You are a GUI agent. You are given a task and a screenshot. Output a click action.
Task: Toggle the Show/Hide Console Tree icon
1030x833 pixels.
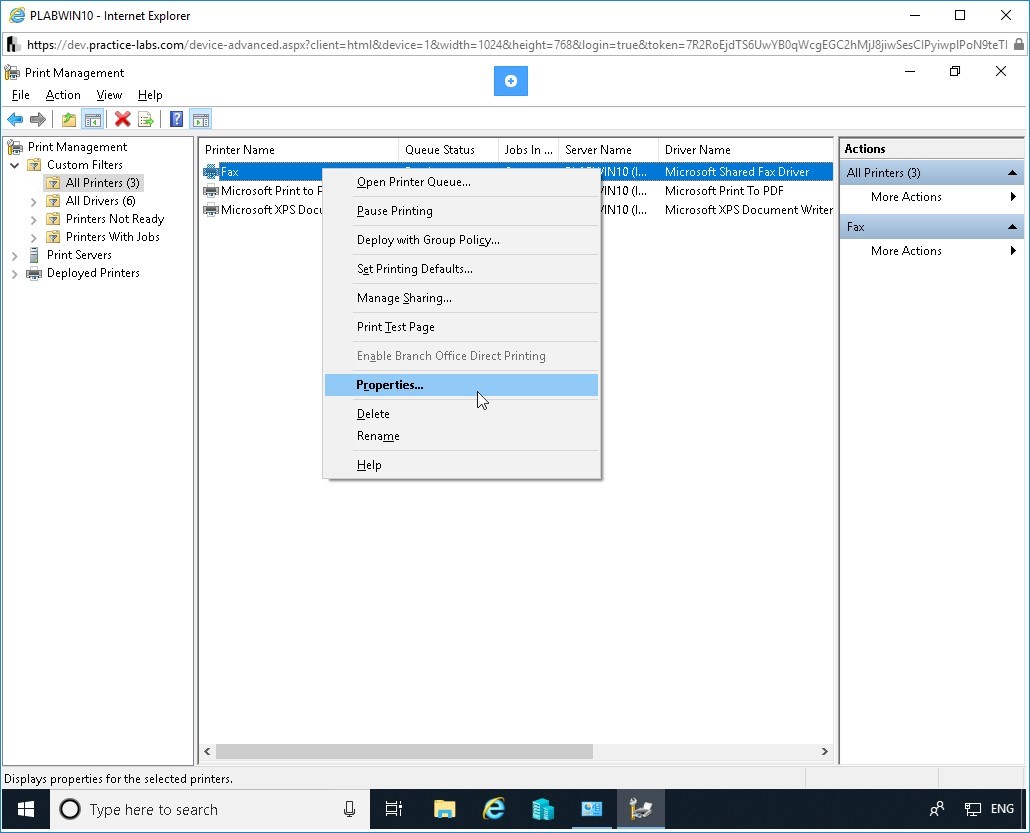tap(93, 120)
